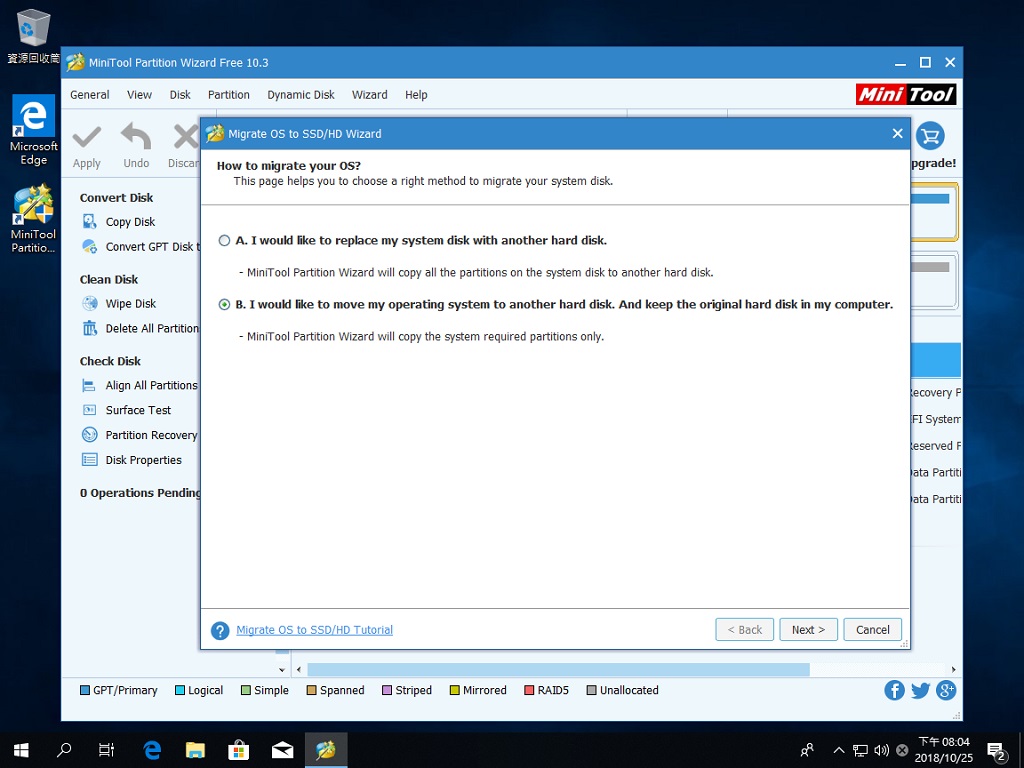This screenshot has width=1024, height=768.
Task: Click the Copy Disk icon
Action: click(89, 221)
